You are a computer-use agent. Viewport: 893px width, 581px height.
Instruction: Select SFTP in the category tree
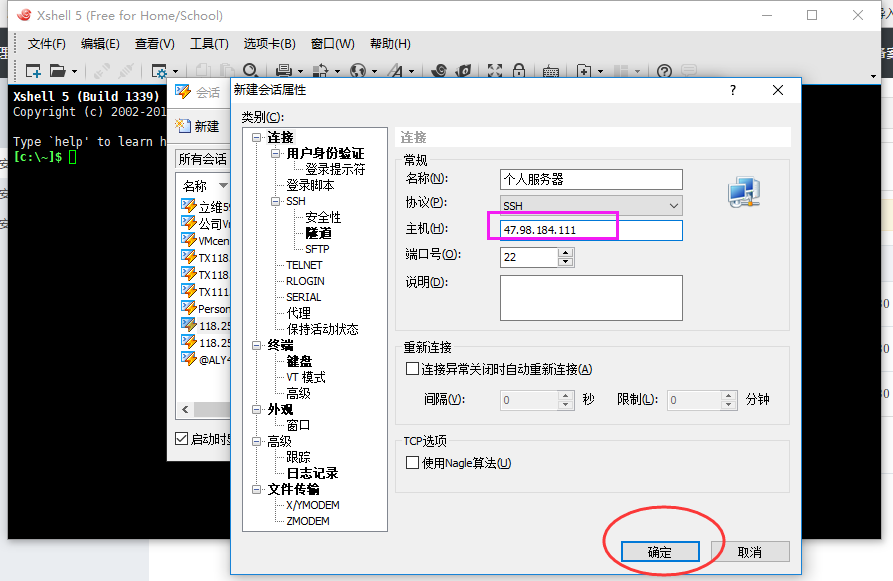[x=317, y=249]
